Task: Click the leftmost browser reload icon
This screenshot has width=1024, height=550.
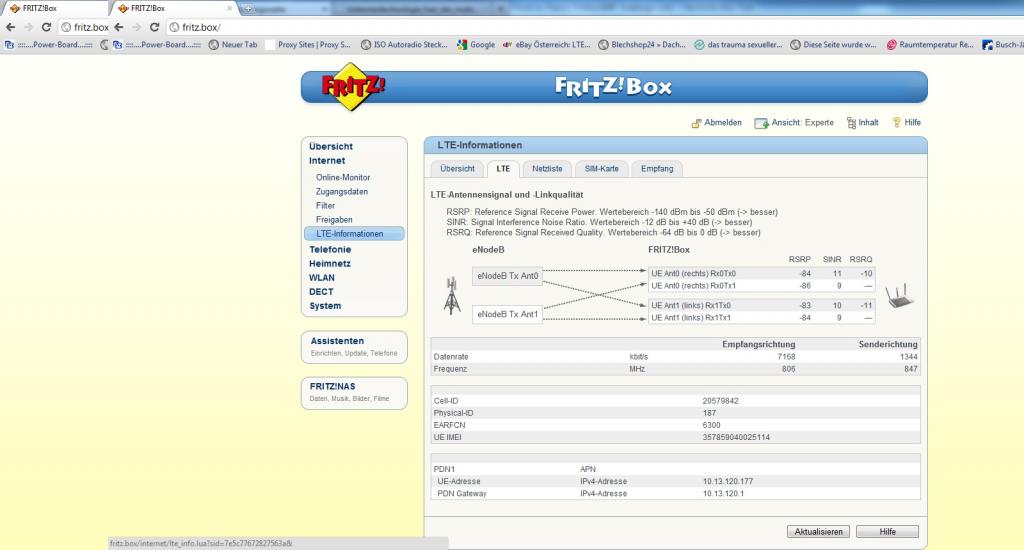Action: [46, 27]
